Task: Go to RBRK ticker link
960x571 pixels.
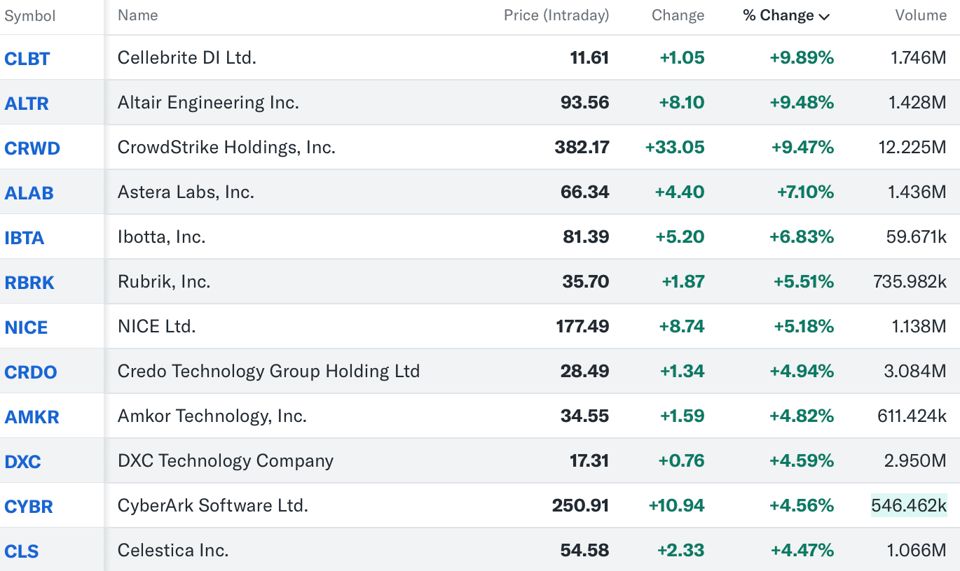Action: [29, 282]
